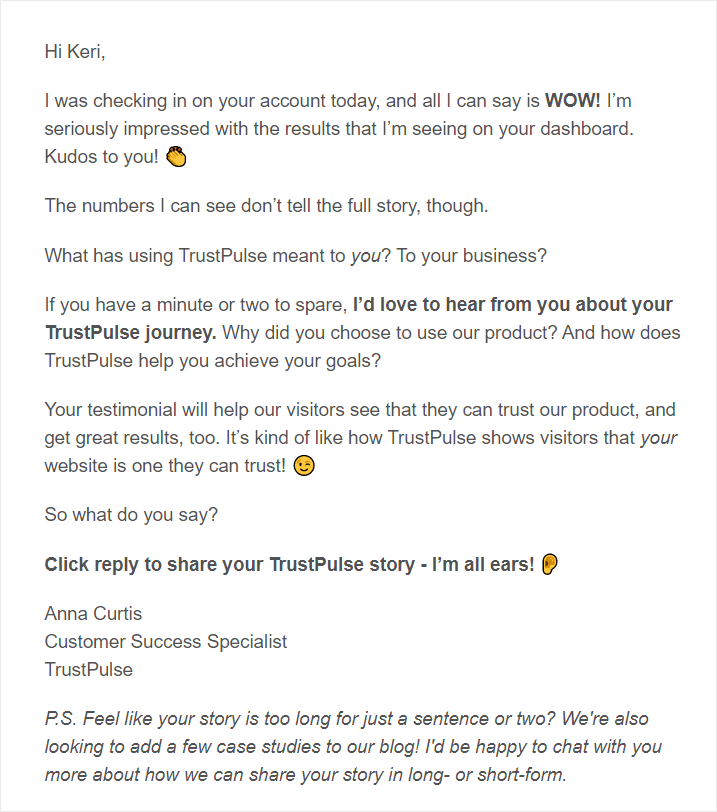717x812 pixels.
Task: Click the italic word "you" in the TrustPulse question
Action: [366, 255]
